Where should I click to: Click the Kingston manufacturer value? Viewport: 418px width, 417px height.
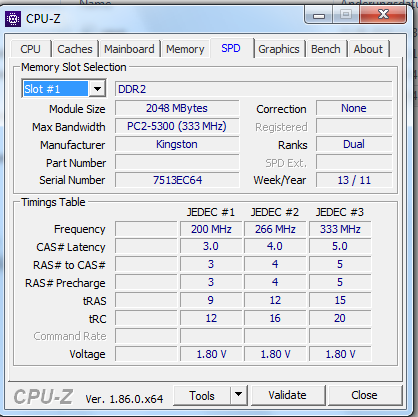(177, 144)
